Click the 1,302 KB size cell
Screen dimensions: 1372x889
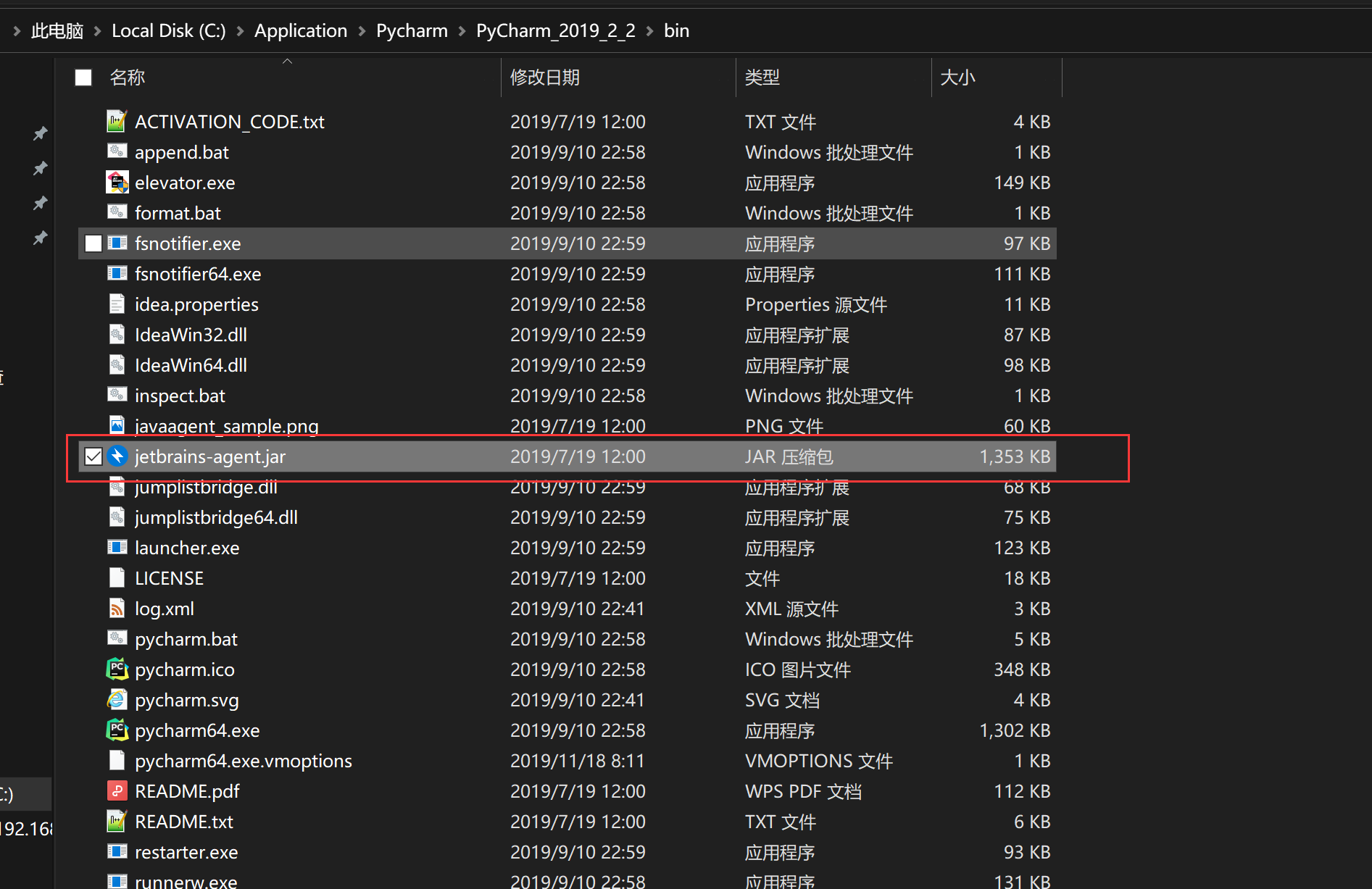point(1015,730)
